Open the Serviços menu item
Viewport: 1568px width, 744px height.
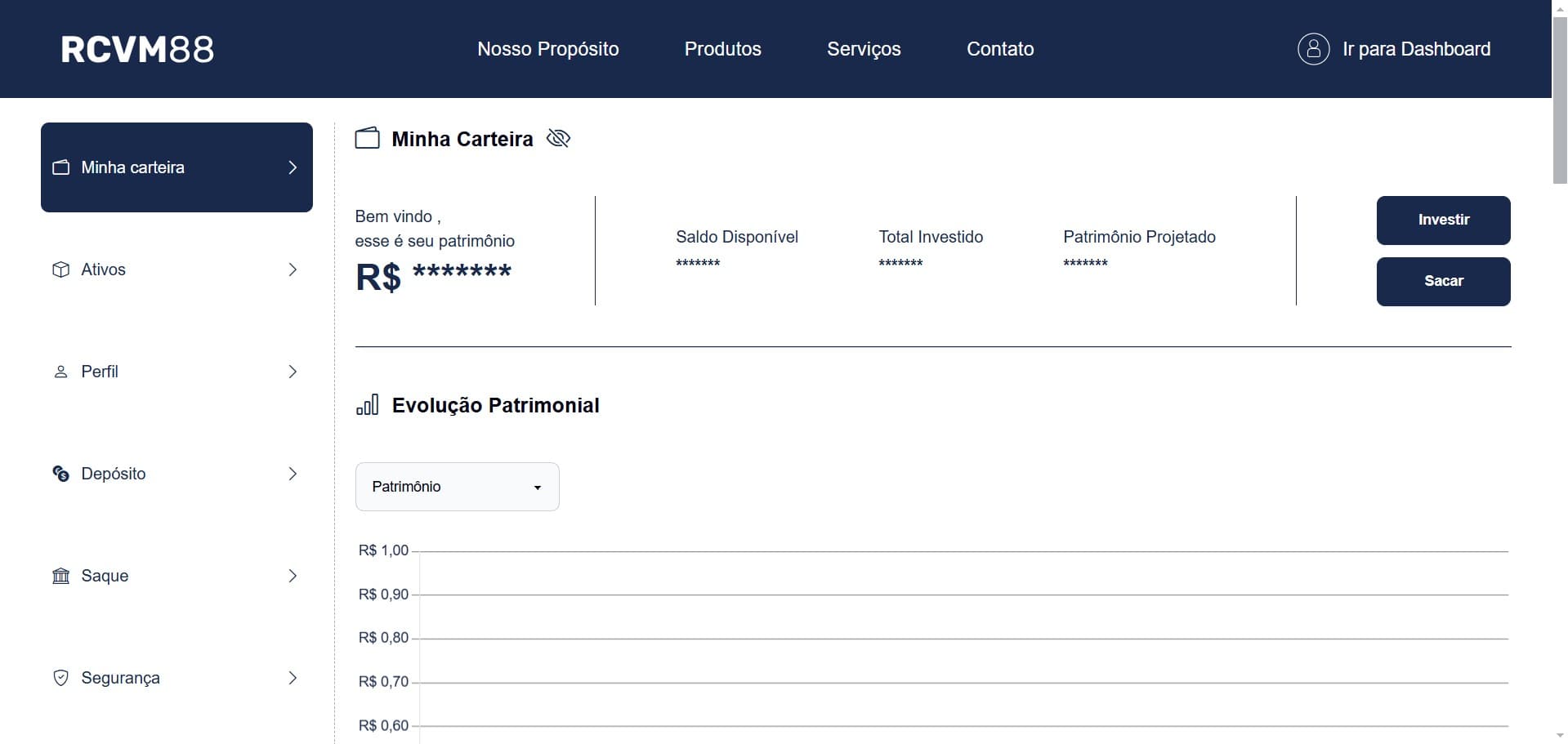pos(864,49)
